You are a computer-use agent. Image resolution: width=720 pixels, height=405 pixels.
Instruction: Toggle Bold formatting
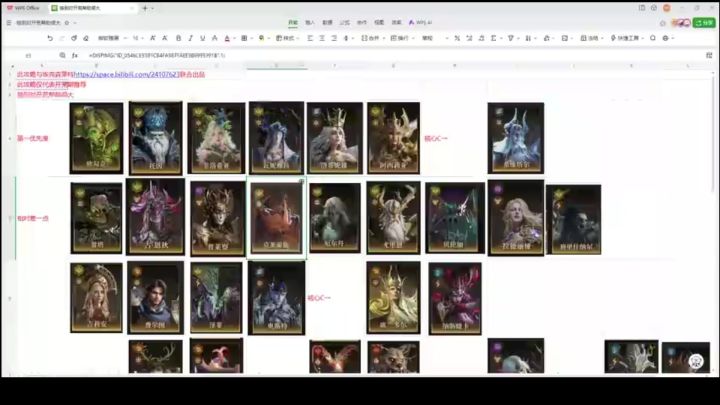tap(179, 38)
